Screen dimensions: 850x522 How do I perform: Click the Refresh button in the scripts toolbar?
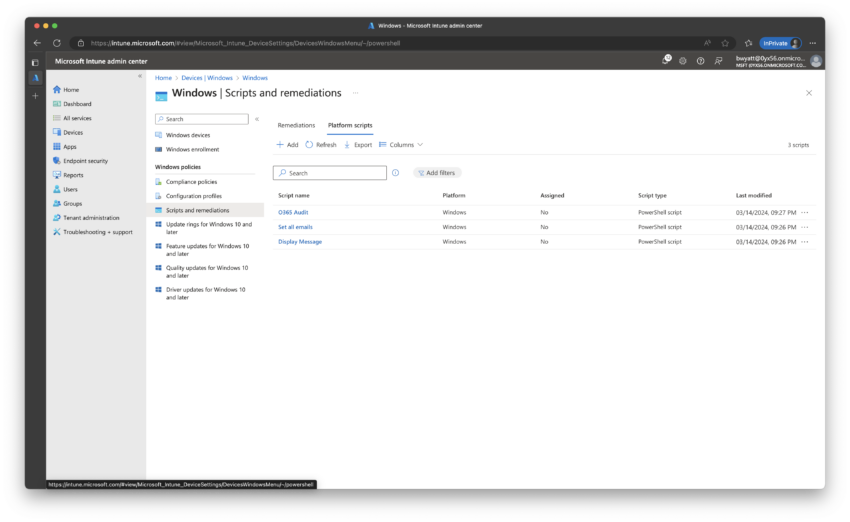point(321,145)
